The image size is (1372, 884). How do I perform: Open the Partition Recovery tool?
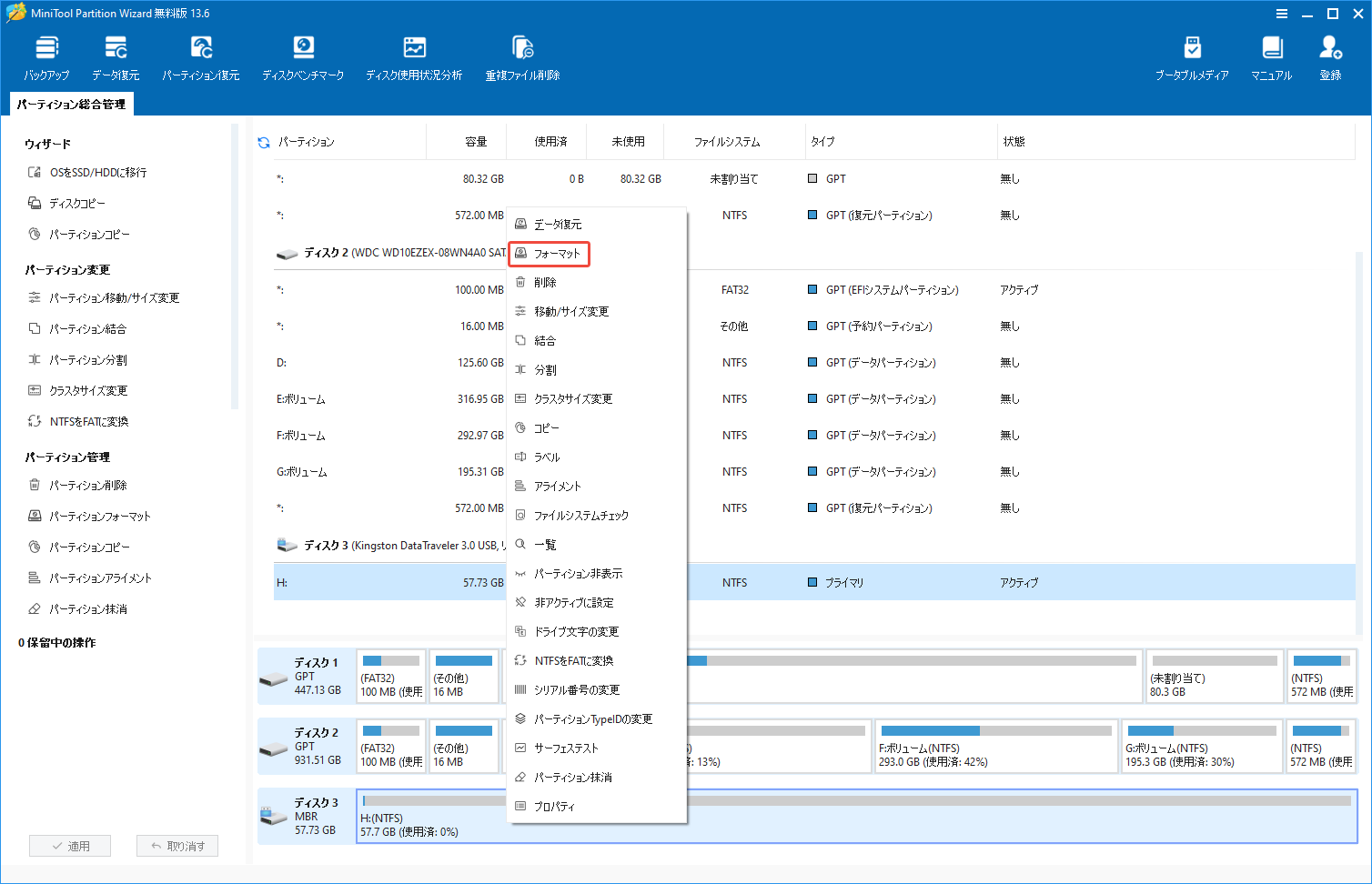coord(200,55)
